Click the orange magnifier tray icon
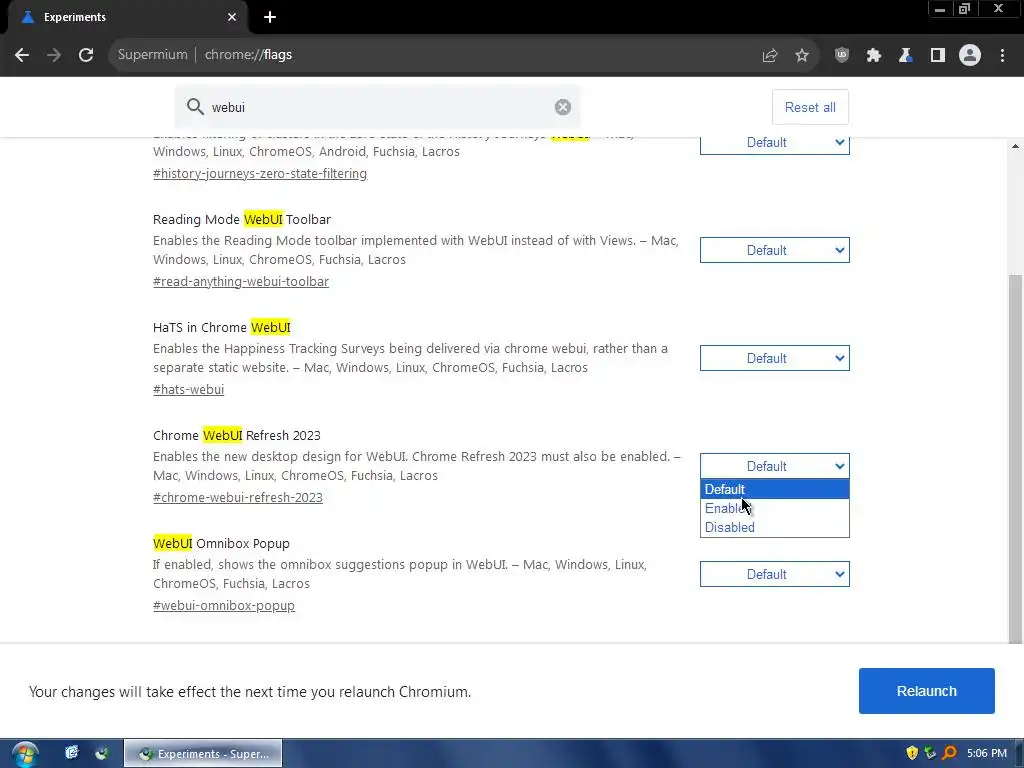Screen dimensions: 1024x768 click(949, 753)
